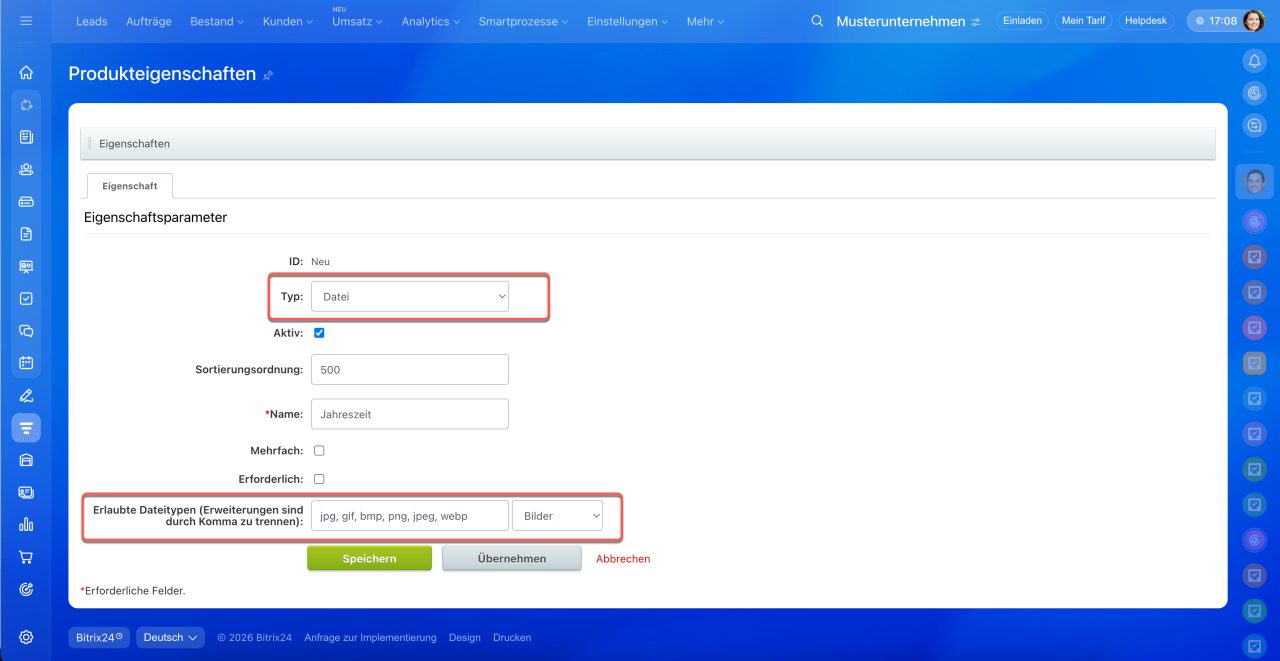The width and height of the screenshot is (1280, 661).
Task: Click the Übernehmen button
Action: click(512, 558)
